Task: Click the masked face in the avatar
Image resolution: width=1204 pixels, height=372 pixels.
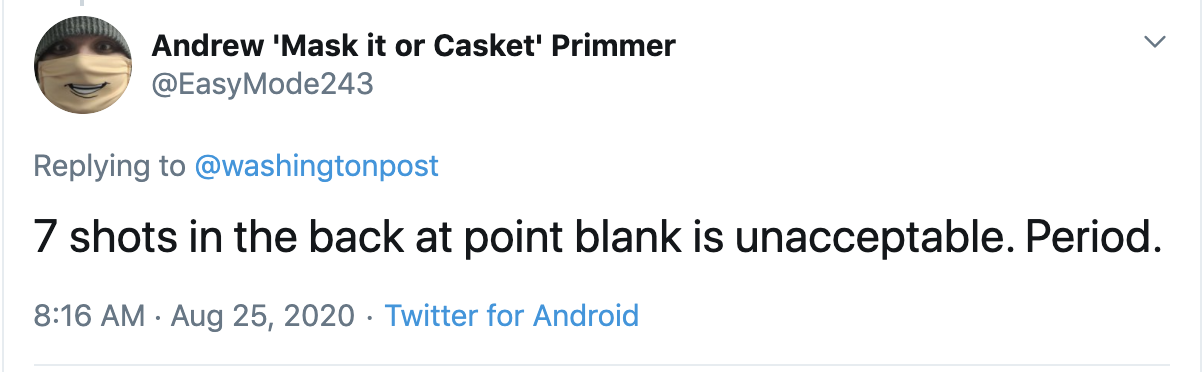Action: pos(83,77)
